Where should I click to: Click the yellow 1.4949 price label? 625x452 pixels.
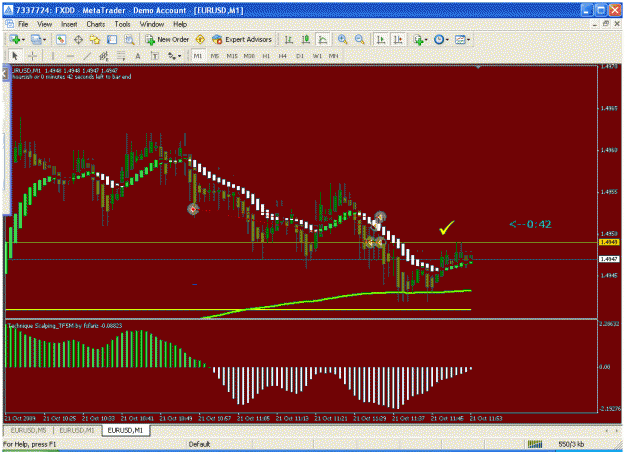tap(609, 242)
